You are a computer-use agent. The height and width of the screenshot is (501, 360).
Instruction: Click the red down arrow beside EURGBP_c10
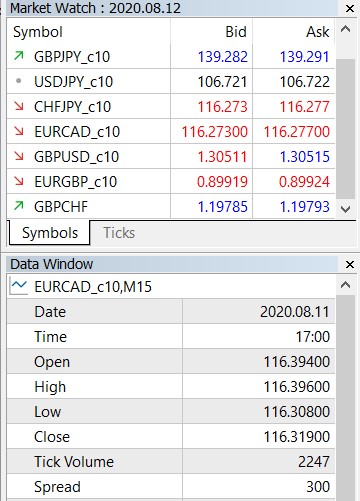point(19,181)
